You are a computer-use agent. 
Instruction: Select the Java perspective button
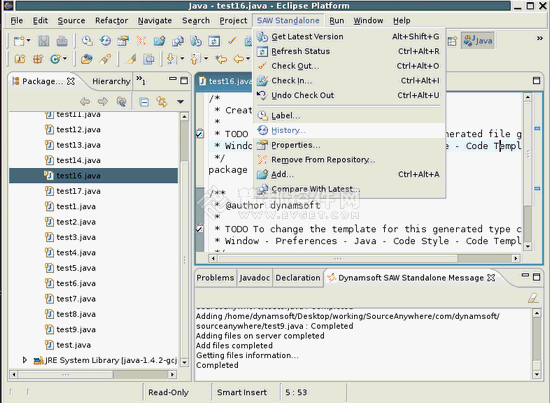point(478,41)
